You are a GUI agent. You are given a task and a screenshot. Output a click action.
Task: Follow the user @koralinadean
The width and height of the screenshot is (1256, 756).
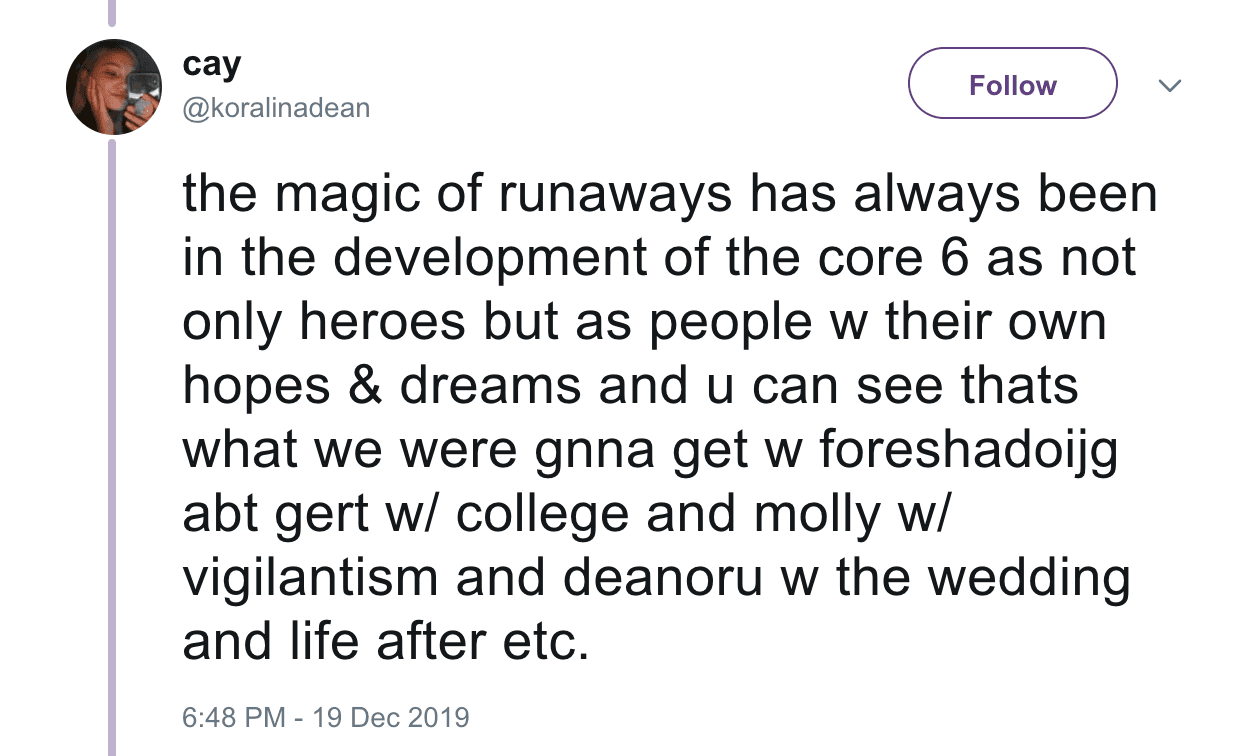pos(1011,84)
